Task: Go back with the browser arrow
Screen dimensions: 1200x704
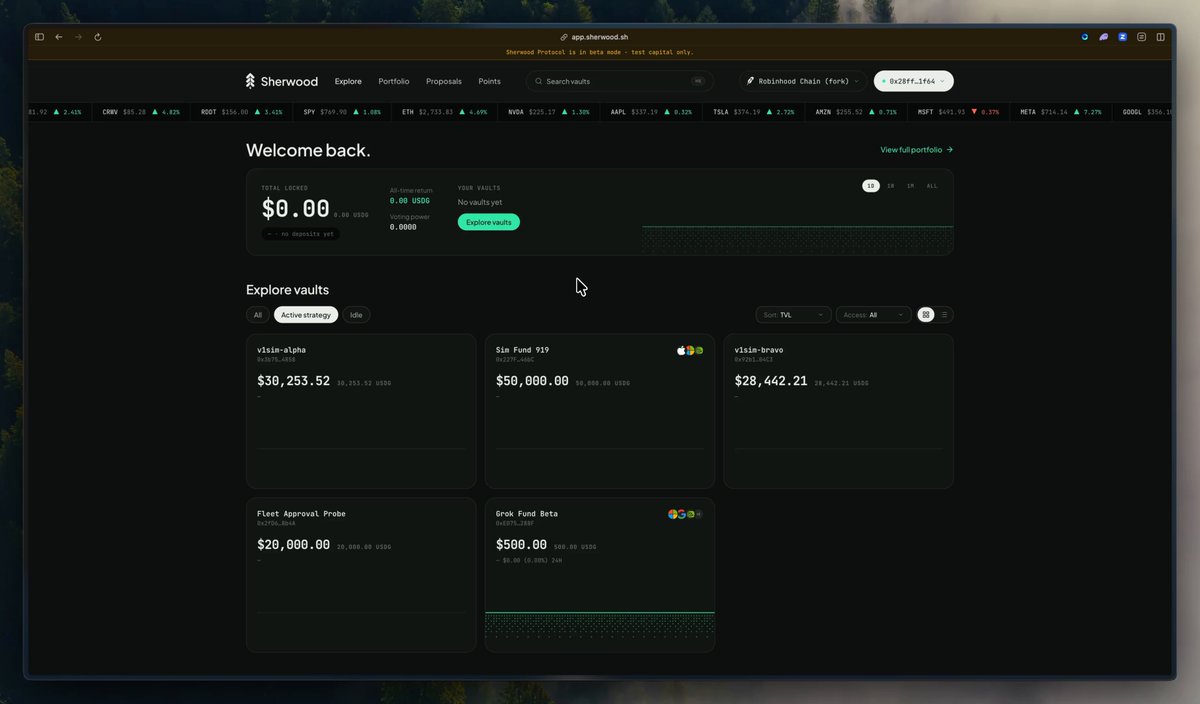Action: click(x=59, y=37)
